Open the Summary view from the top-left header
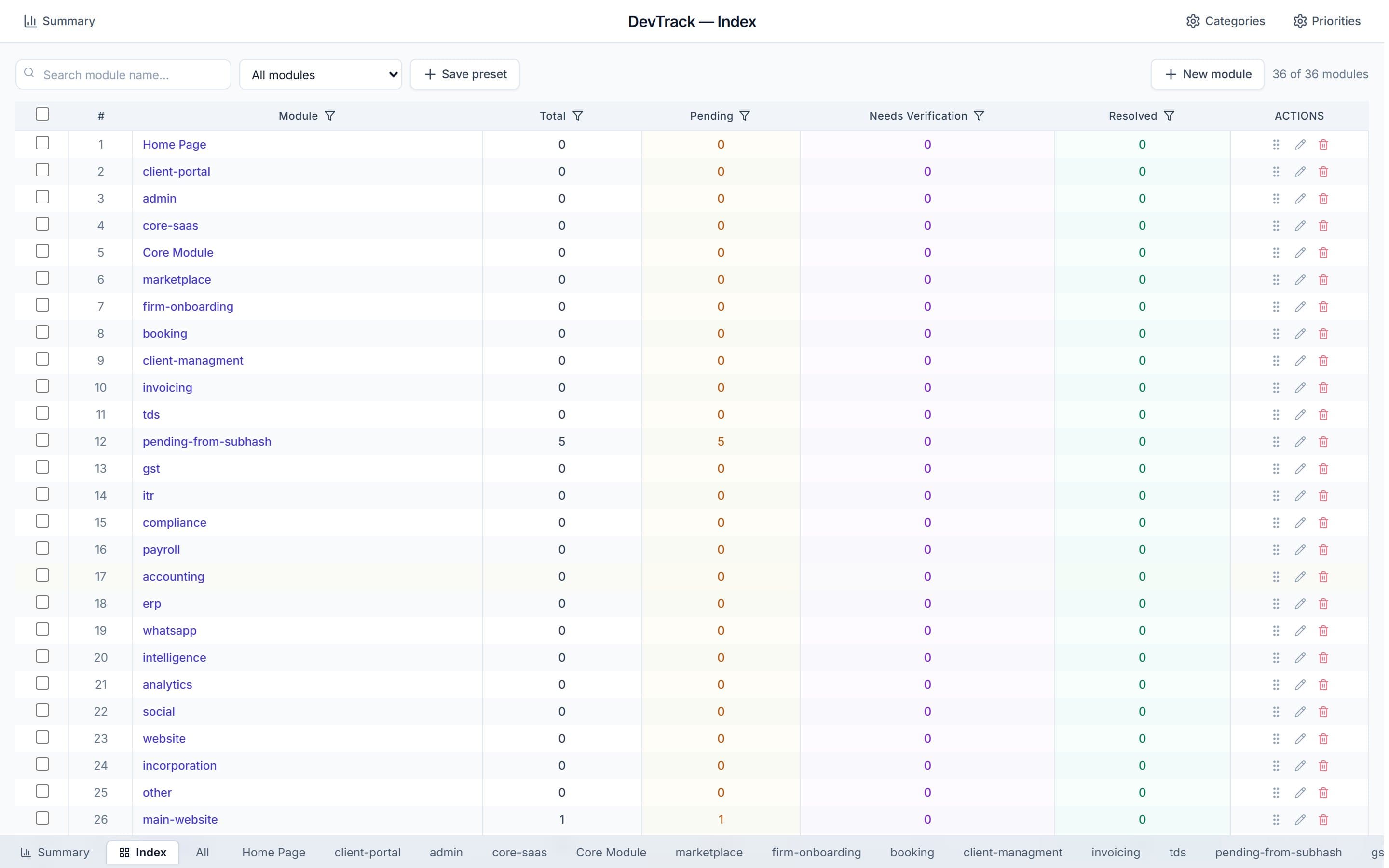 pyautogui.click(x=59, y=21)
